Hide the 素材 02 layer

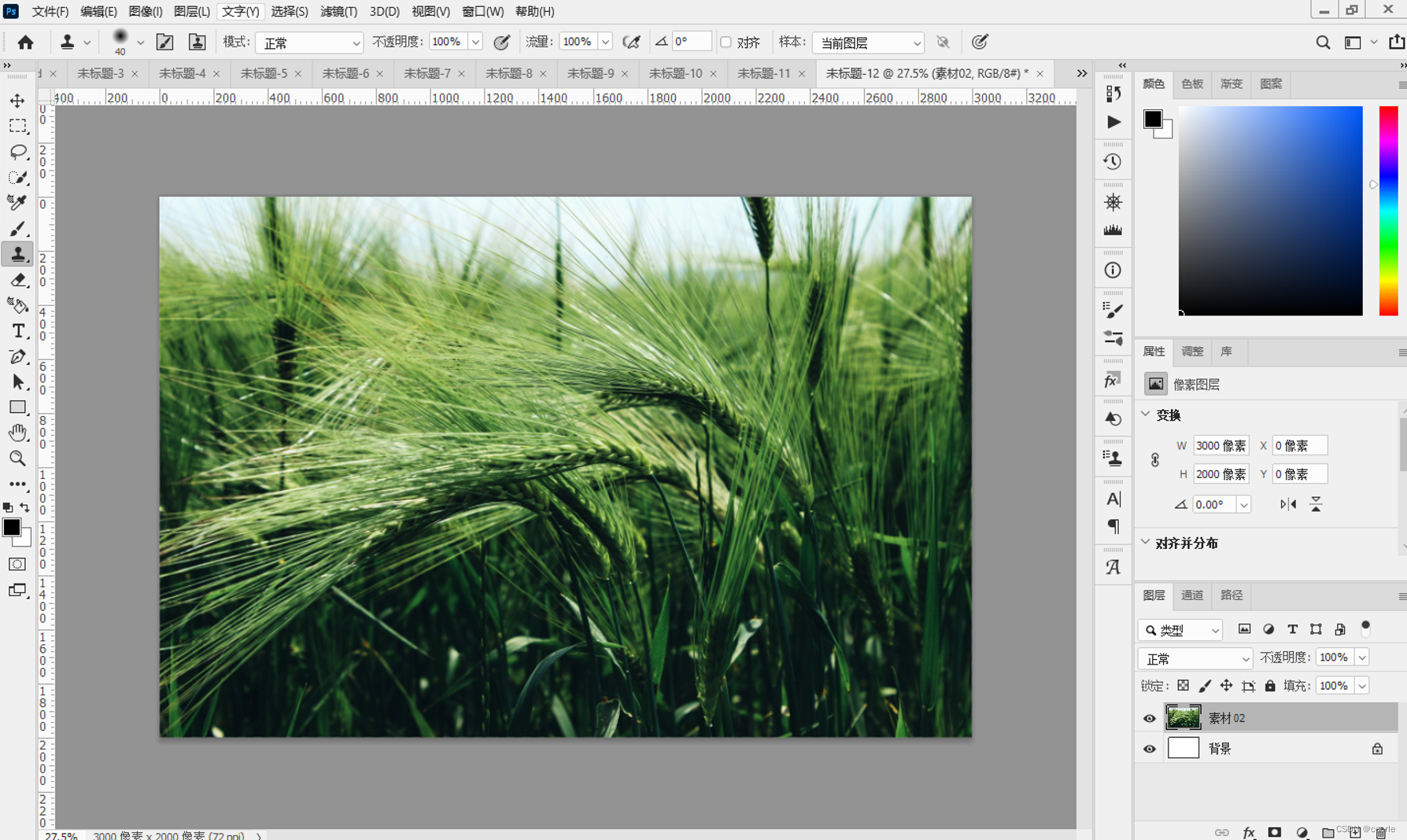(1150, 718)
